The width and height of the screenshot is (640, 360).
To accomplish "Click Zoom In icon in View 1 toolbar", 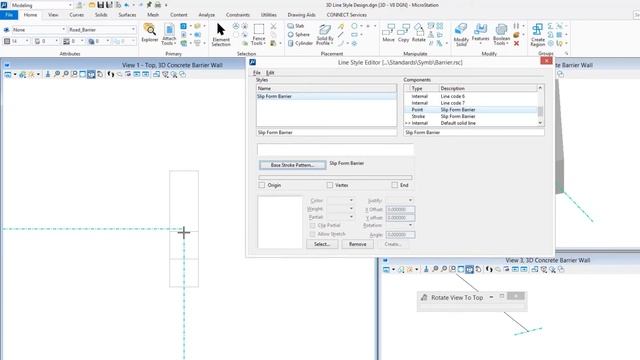I will [57, 74].
